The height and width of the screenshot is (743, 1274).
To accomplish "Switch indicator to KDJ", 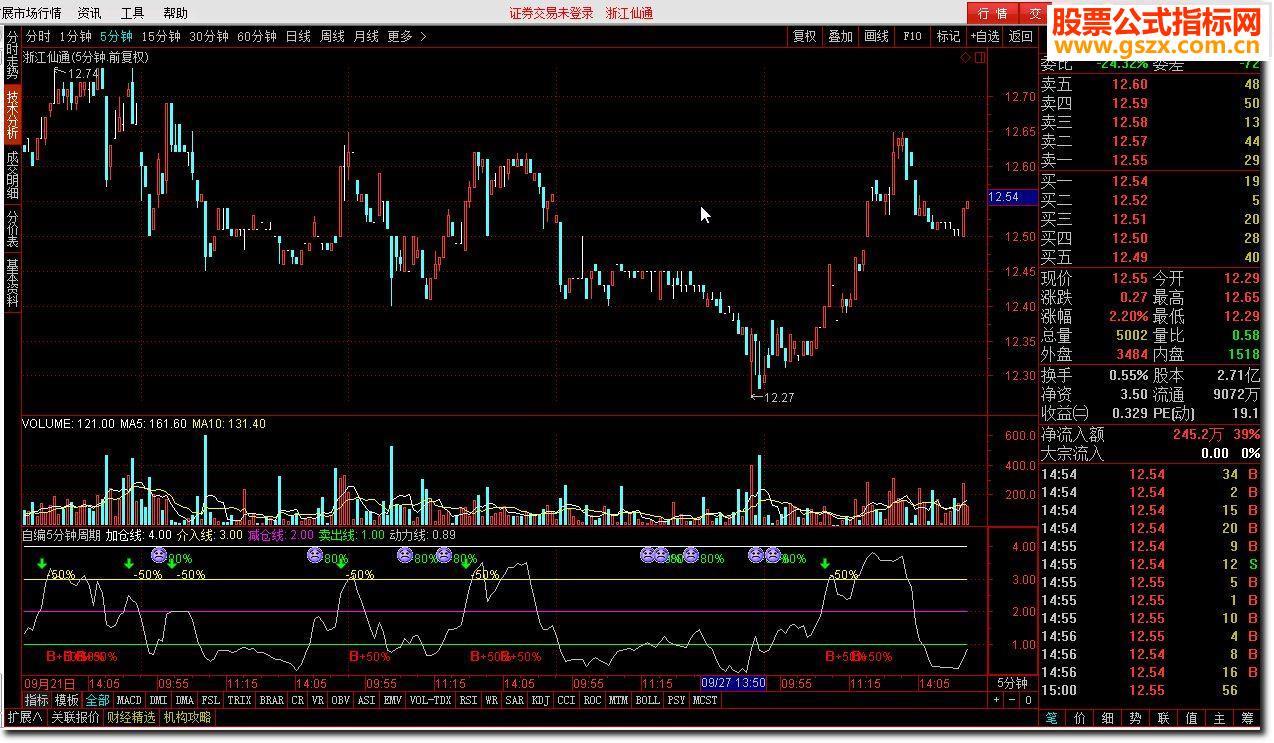I will click(x=540, y=700).
